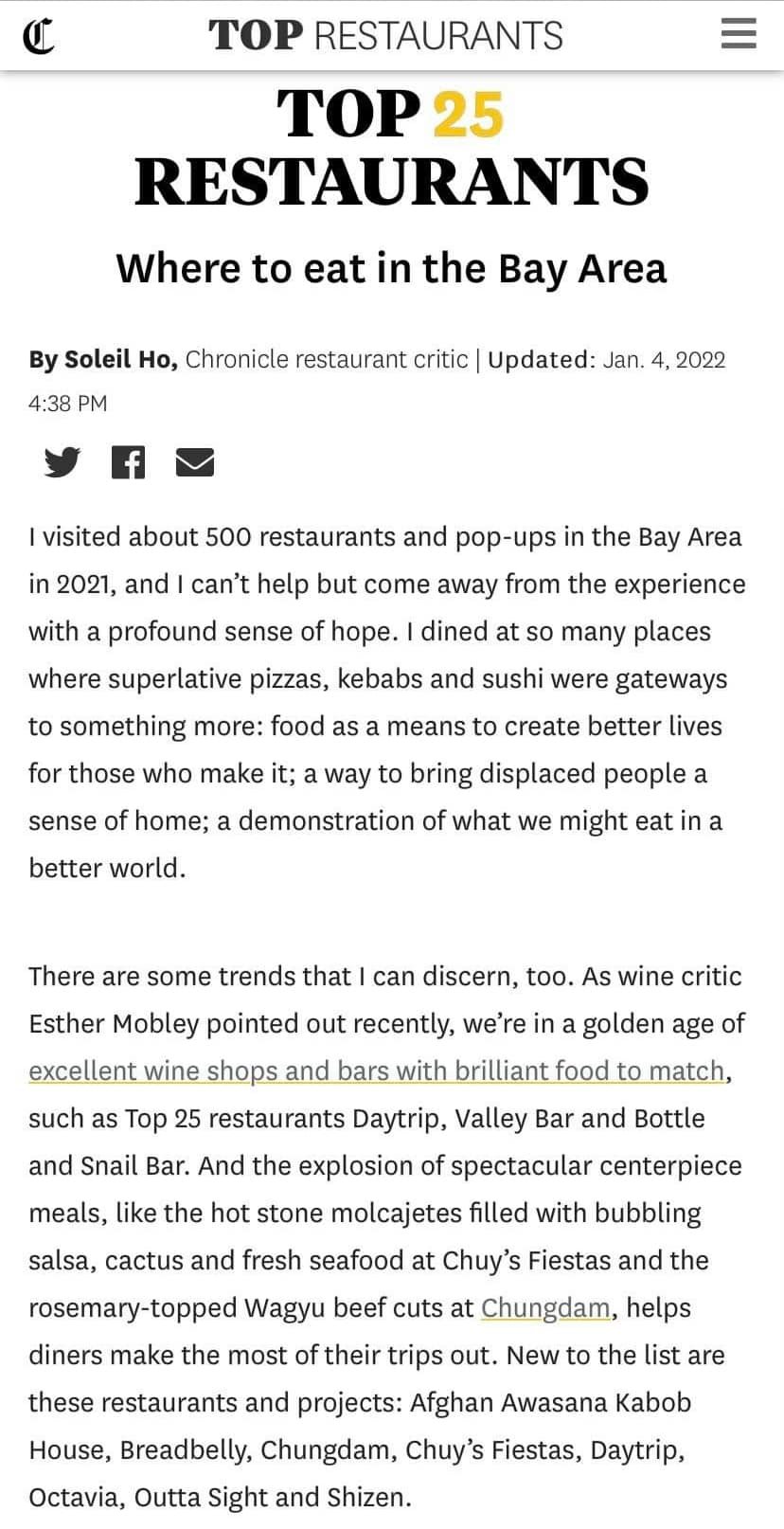This screenshot has width=784, height=1529.
Task: Share the article on Twitter
Action: pos(62,462)
